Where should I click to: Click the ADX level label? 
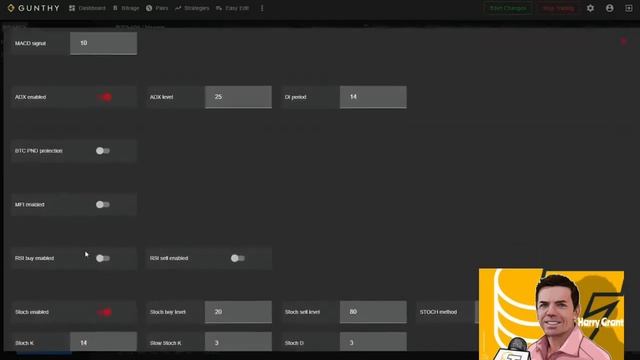162,97
